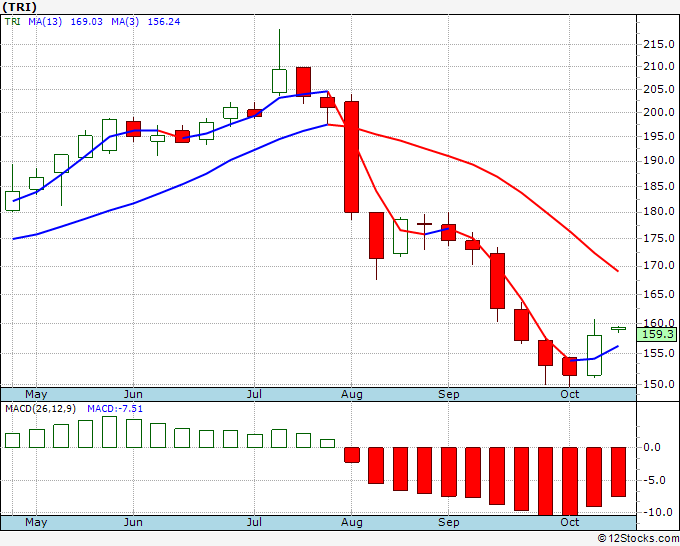680x546 pixels.
Task: Click the 200.0 price axis label
Action: [x=659, y=112]
